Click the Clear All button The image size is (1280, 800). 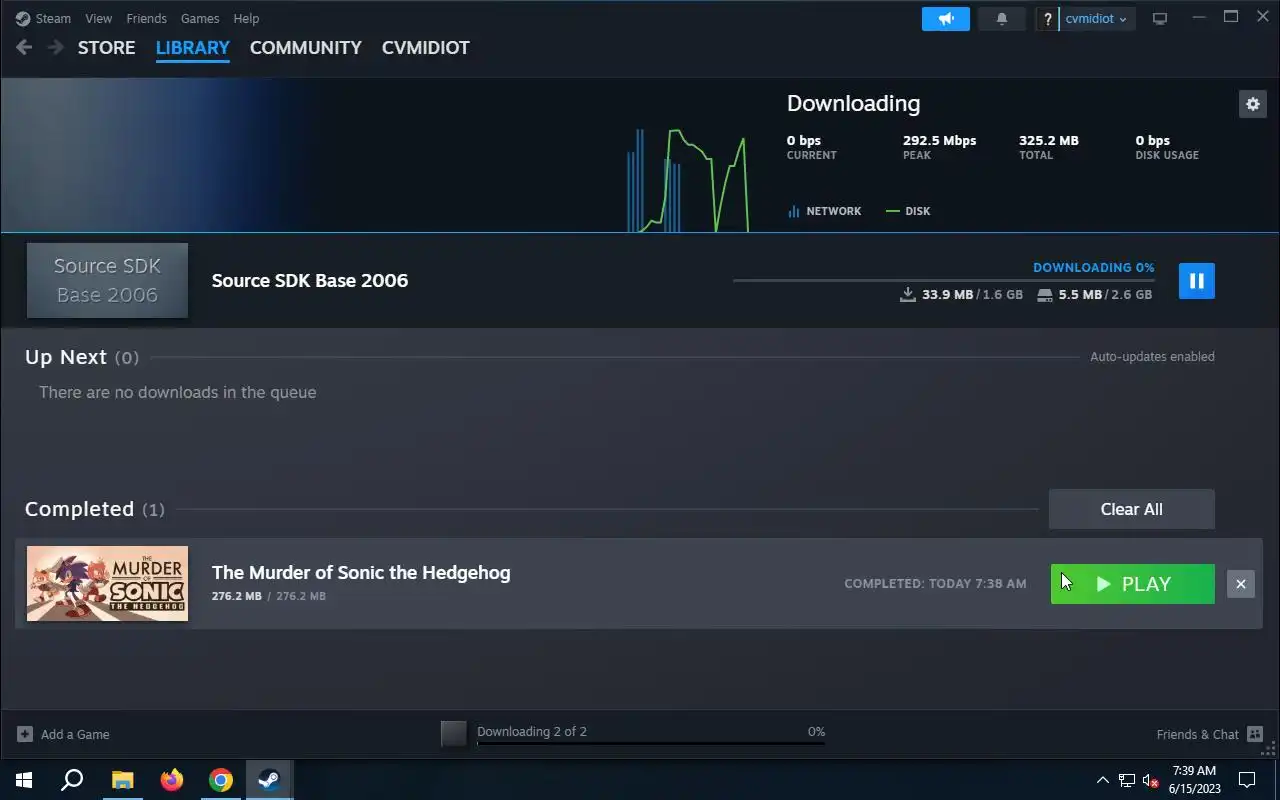tap(1132, 509)
